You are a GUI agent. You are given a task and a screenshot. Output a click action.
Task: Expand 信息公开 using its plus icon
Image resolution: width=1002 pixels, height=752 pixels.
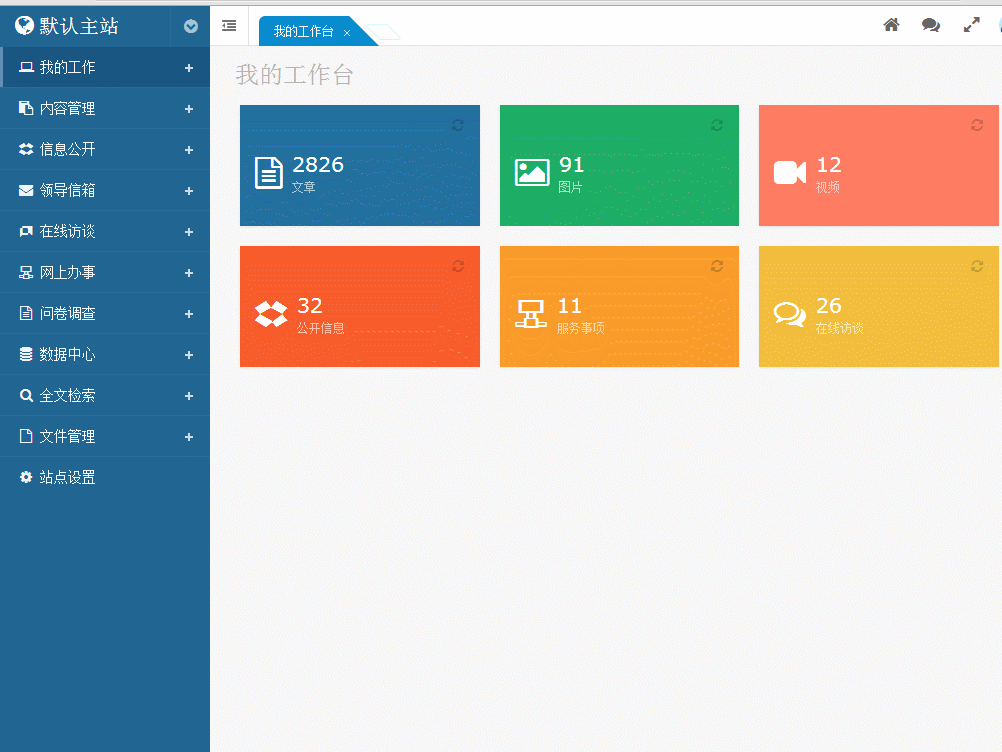189,150
